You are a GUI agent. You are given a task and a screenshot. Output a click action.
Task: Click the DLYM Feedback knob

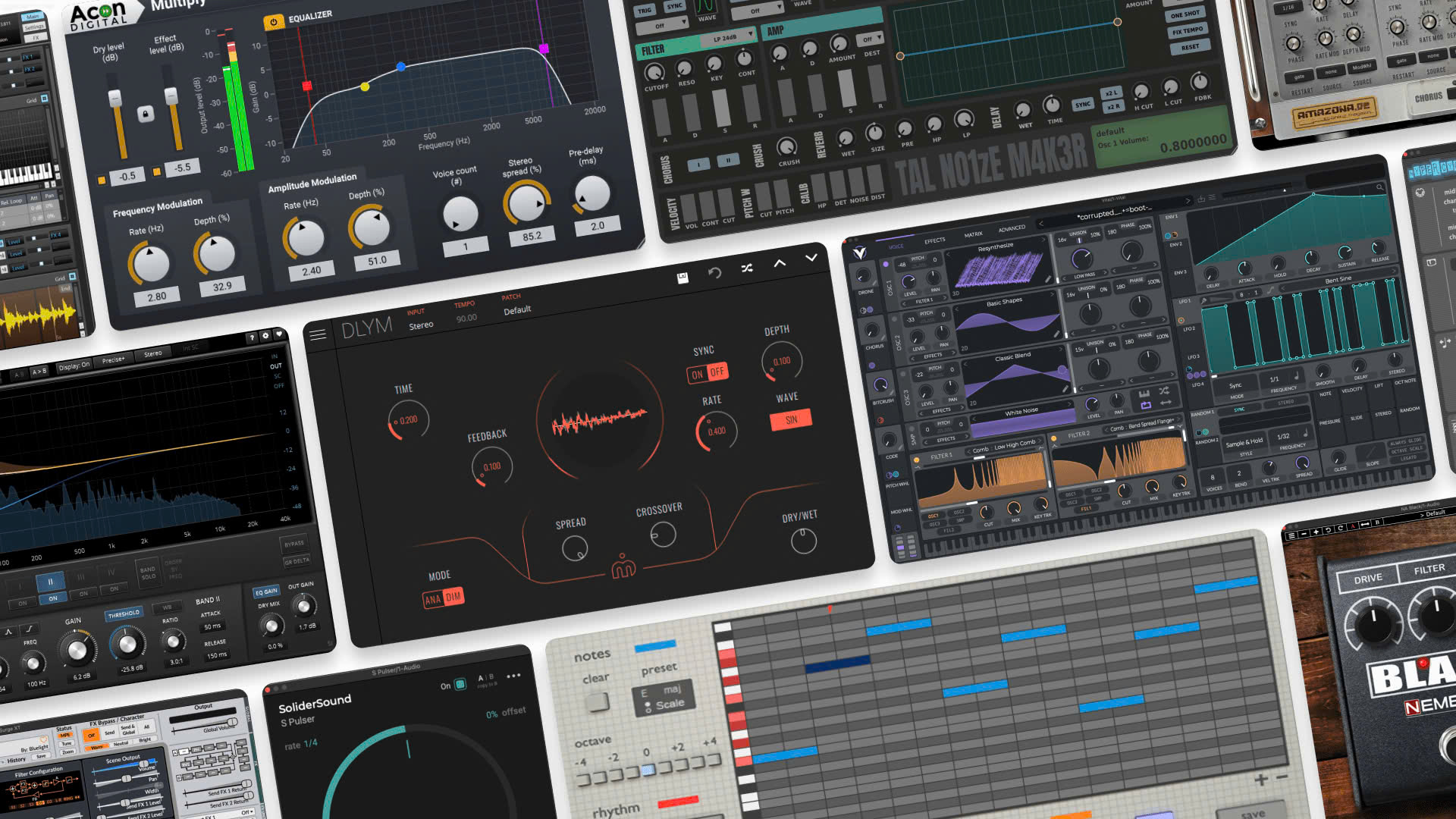coord(491,466)
